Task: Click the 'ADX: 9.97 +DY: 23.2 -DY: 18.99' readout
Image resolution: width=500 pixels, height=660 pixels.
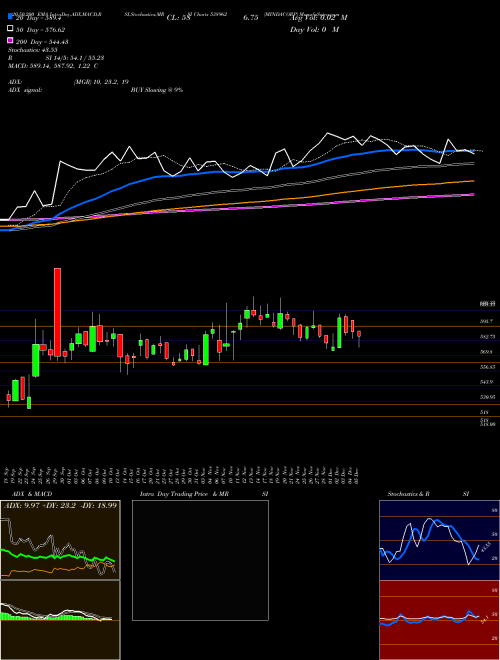Action: pos(61,505)
